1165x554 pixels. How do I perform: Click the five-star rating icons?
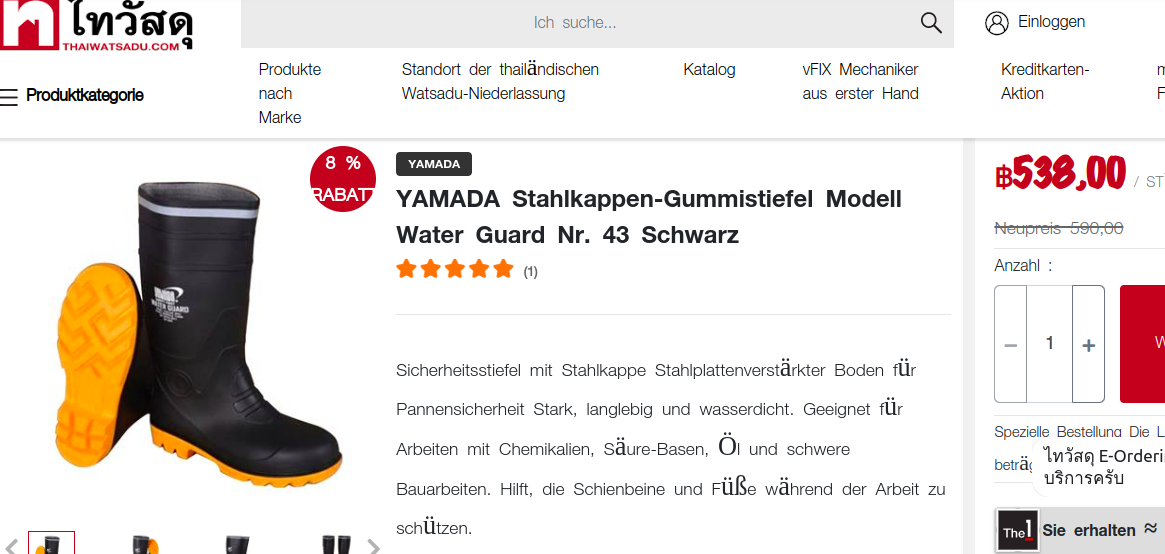coord(455,269)
